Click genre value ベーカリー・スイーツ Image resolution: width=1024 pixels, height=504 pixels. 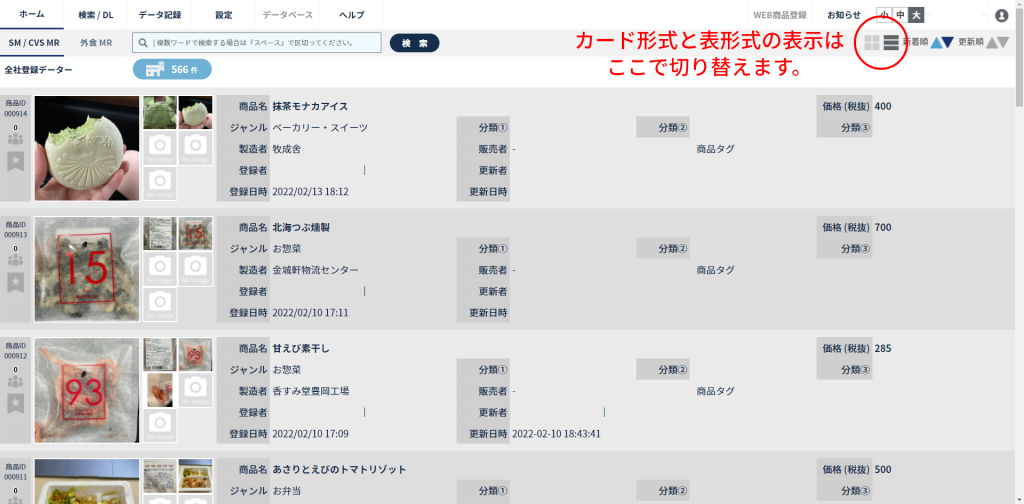click(x=320, y=128)
